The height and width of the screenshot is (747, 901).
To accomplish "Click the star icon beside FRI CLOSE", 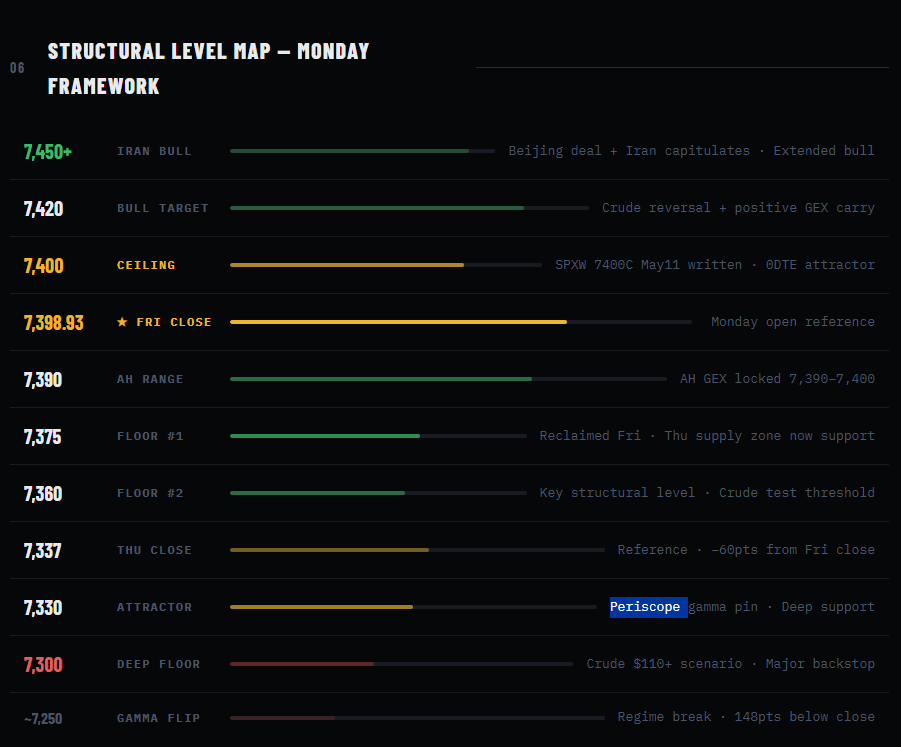I will point(122,322).
